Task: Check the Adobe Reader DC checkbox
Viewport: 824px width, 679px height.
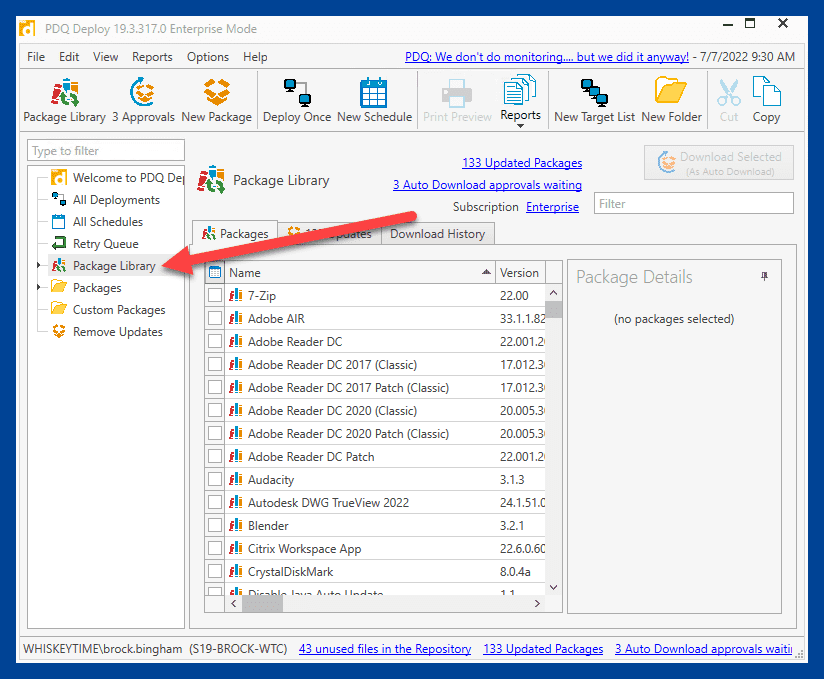Action: pyautogui.click(x=214, y=342)
